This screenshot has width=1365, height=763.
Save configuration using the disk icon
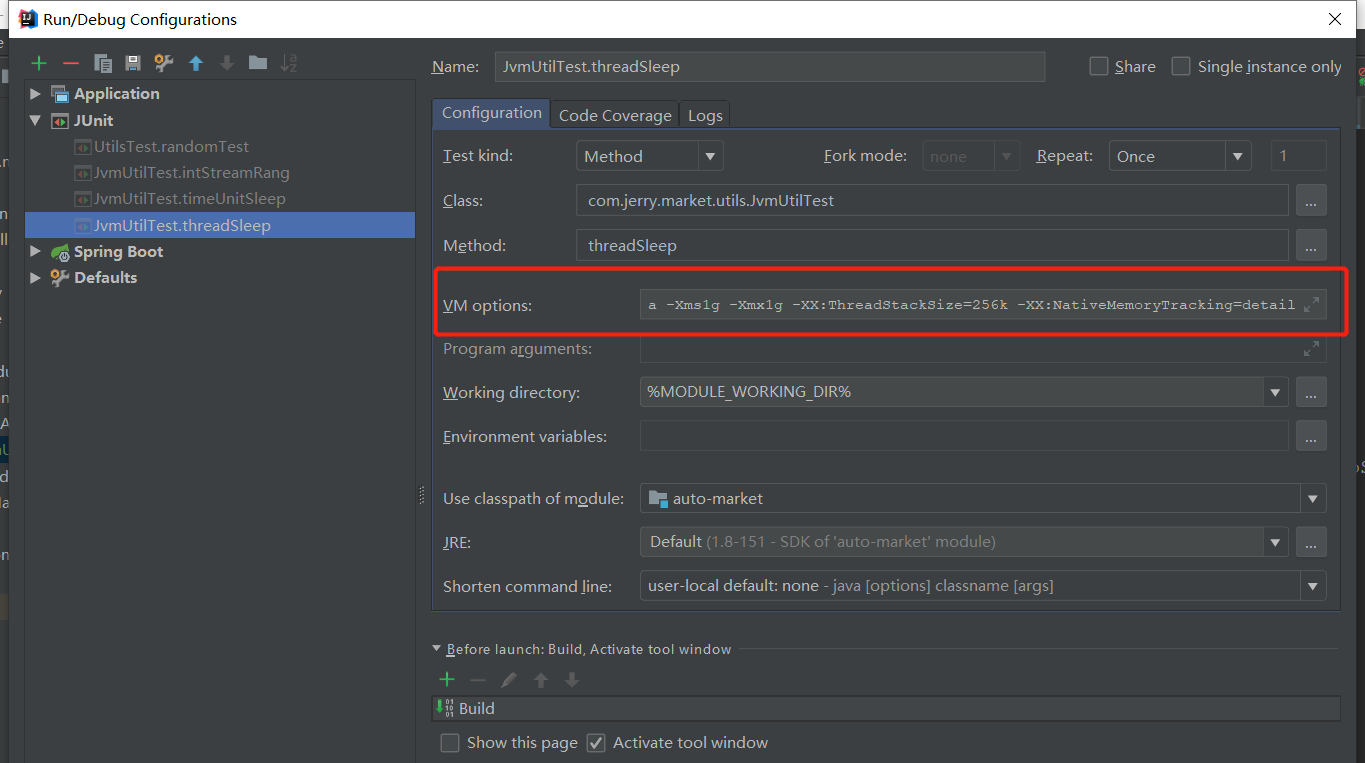tap(133, 63)
